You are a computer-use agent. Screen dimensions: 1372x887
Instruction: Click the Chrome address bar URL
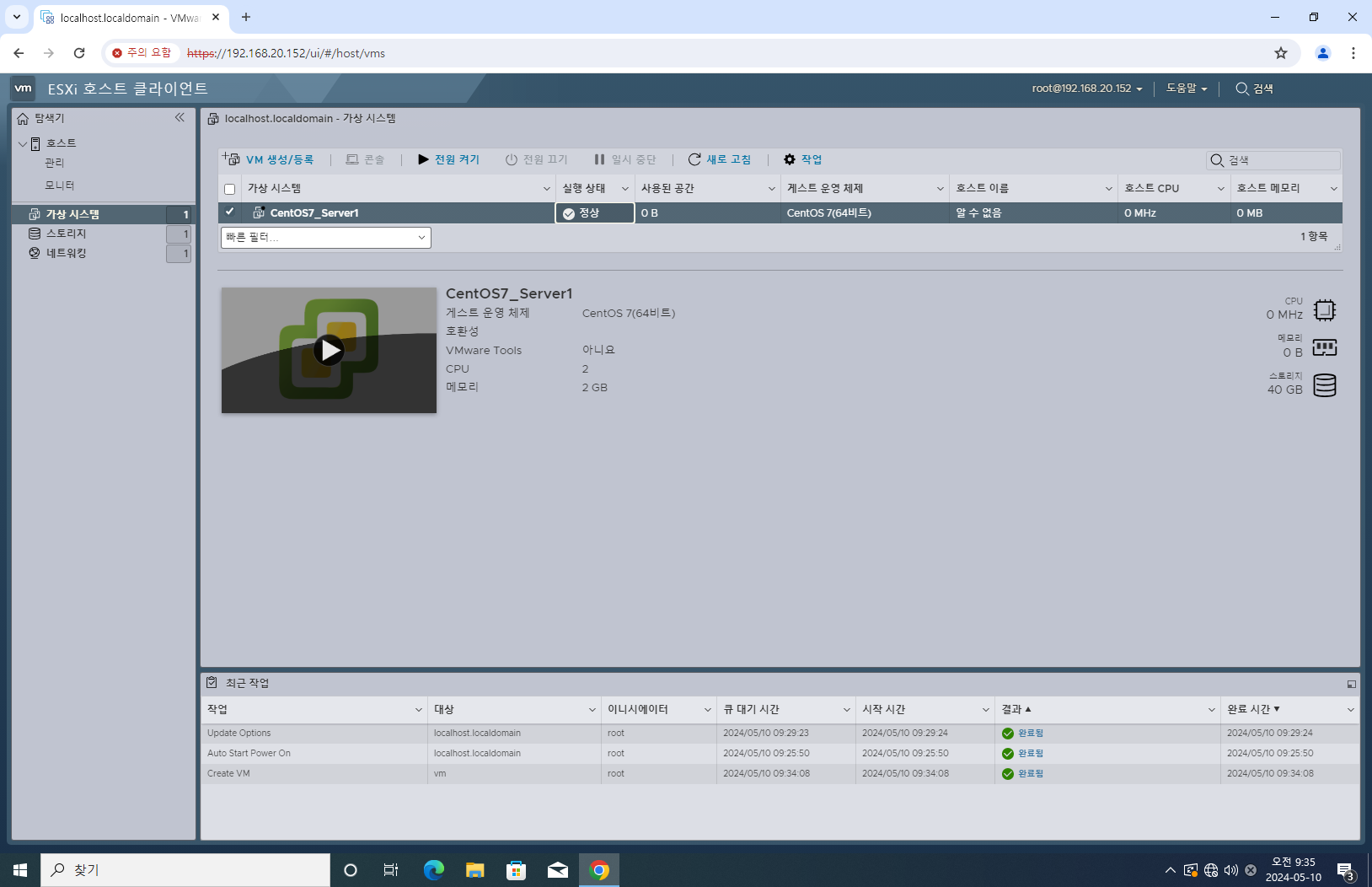[286, 53]
